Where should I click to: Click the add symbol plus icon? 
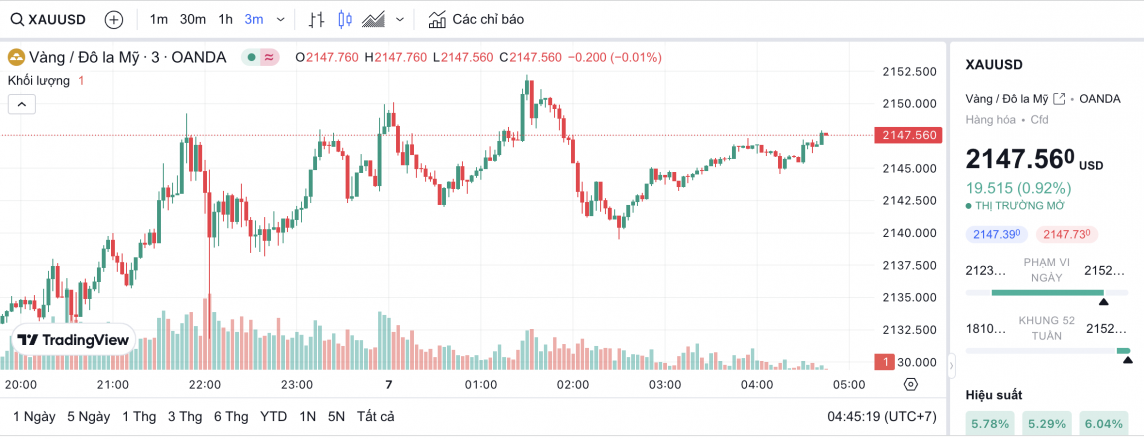click(x=114, y=19)
